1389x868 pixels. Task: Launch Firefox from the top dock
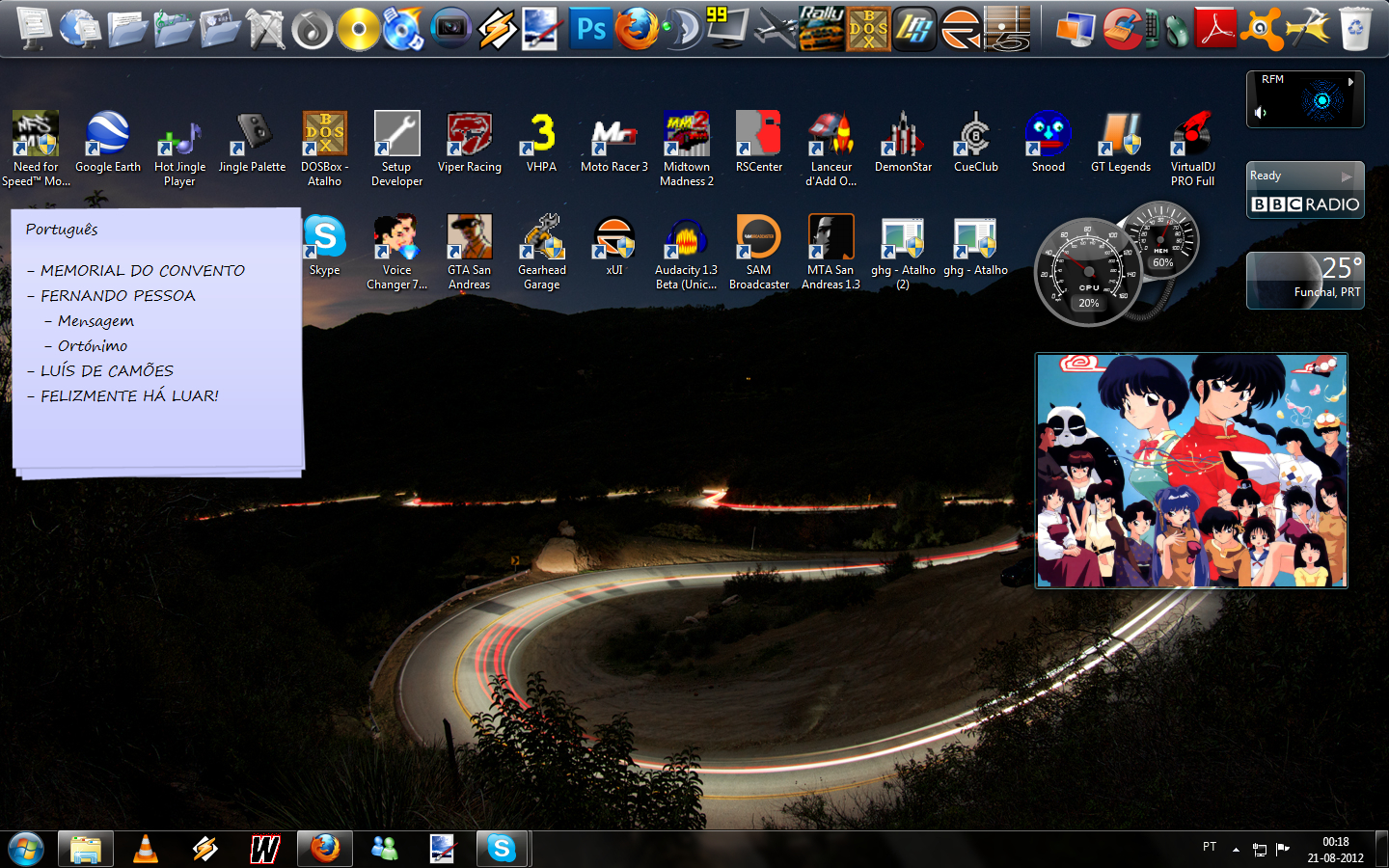pyautogui.click(x=637, y=29)
